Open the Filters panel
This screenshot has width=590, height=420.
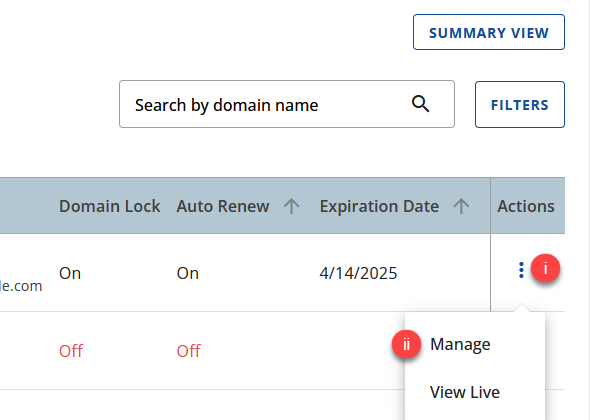(x=520, y=105)
